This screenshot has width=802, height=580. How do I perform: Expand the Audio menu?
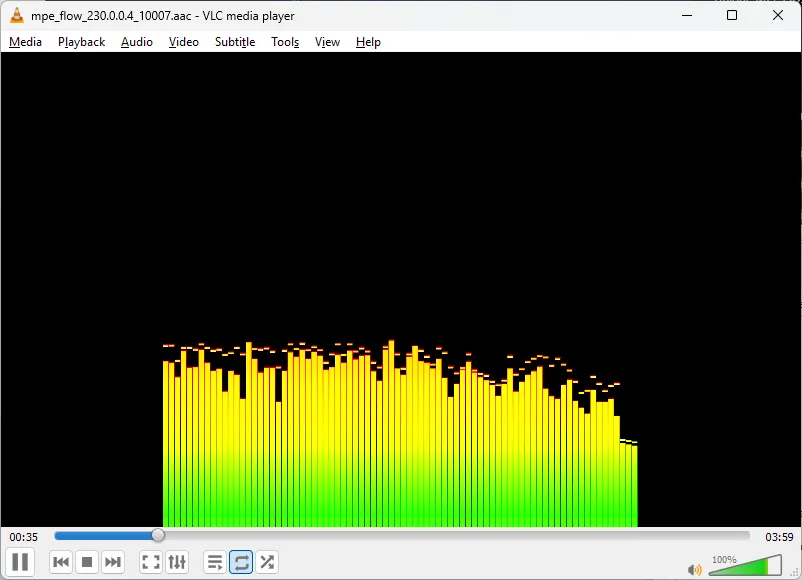(137, 42)
